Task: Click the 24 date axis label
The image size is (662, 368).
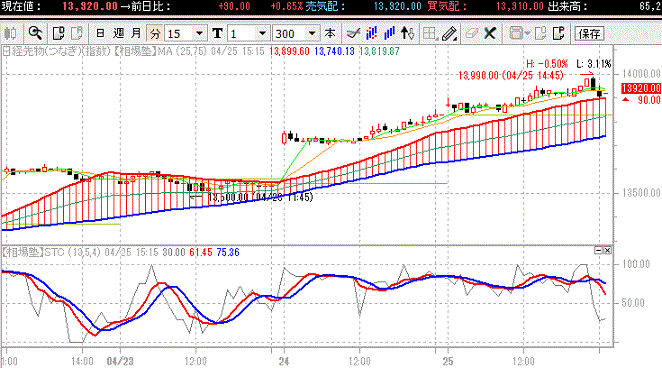Action: point(284,361)
